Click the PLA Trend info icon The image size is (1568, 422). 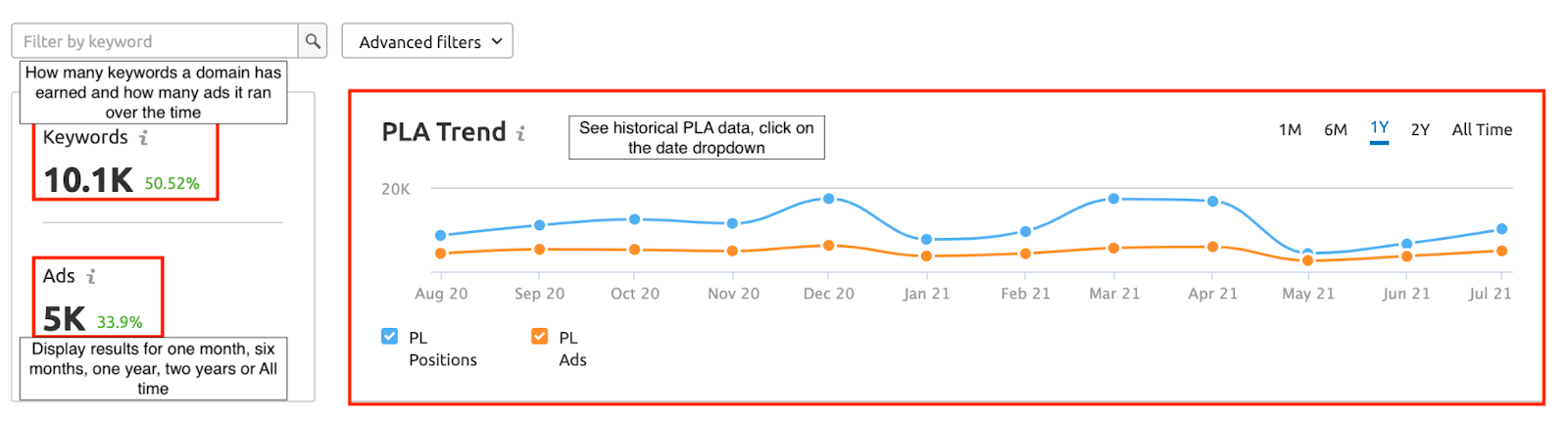click(x=520, y=133)
